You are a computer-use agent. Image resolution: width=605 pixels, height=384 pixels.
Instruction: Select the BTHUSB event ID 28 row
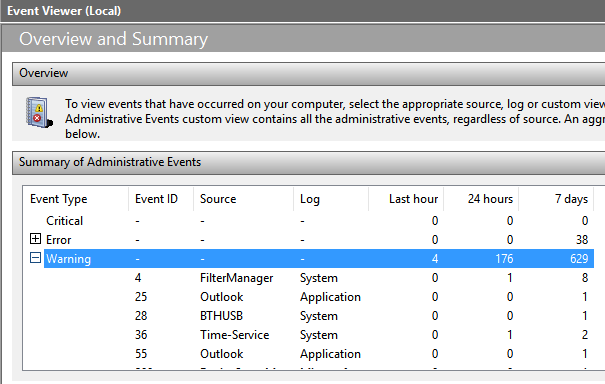[x=308, y=316]
